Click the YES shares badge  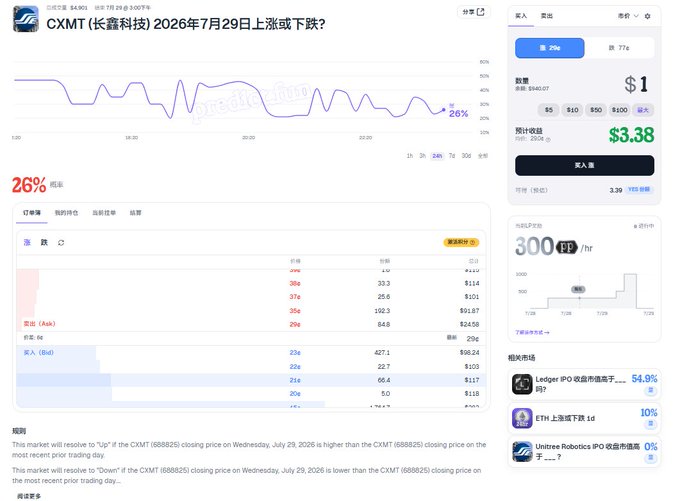click(x=639, y=190)
